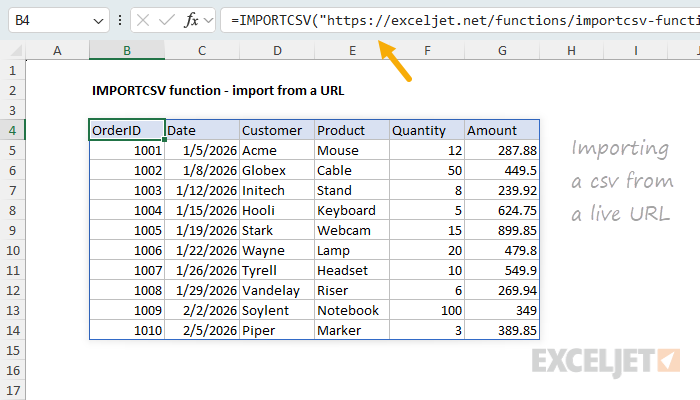Select row 2 header

click(12, 91)
